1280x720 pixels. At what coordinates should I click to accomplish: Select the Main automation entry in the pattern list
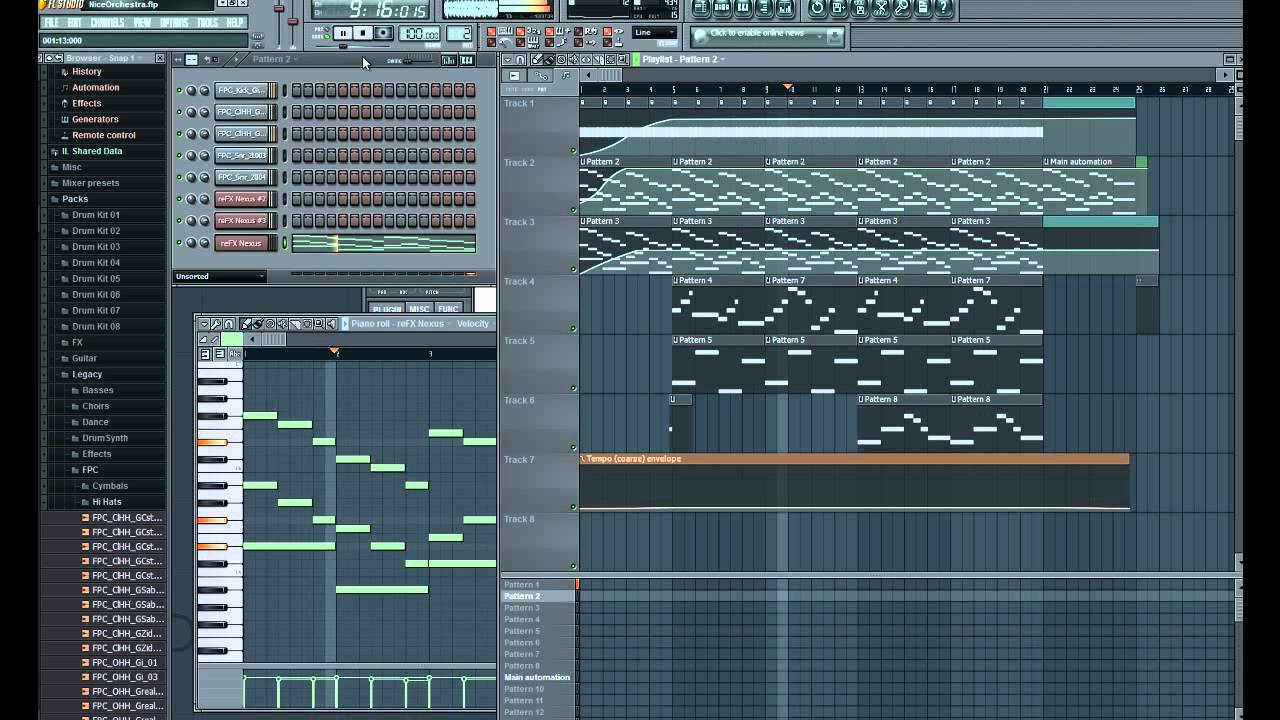[x=537, y=677]
